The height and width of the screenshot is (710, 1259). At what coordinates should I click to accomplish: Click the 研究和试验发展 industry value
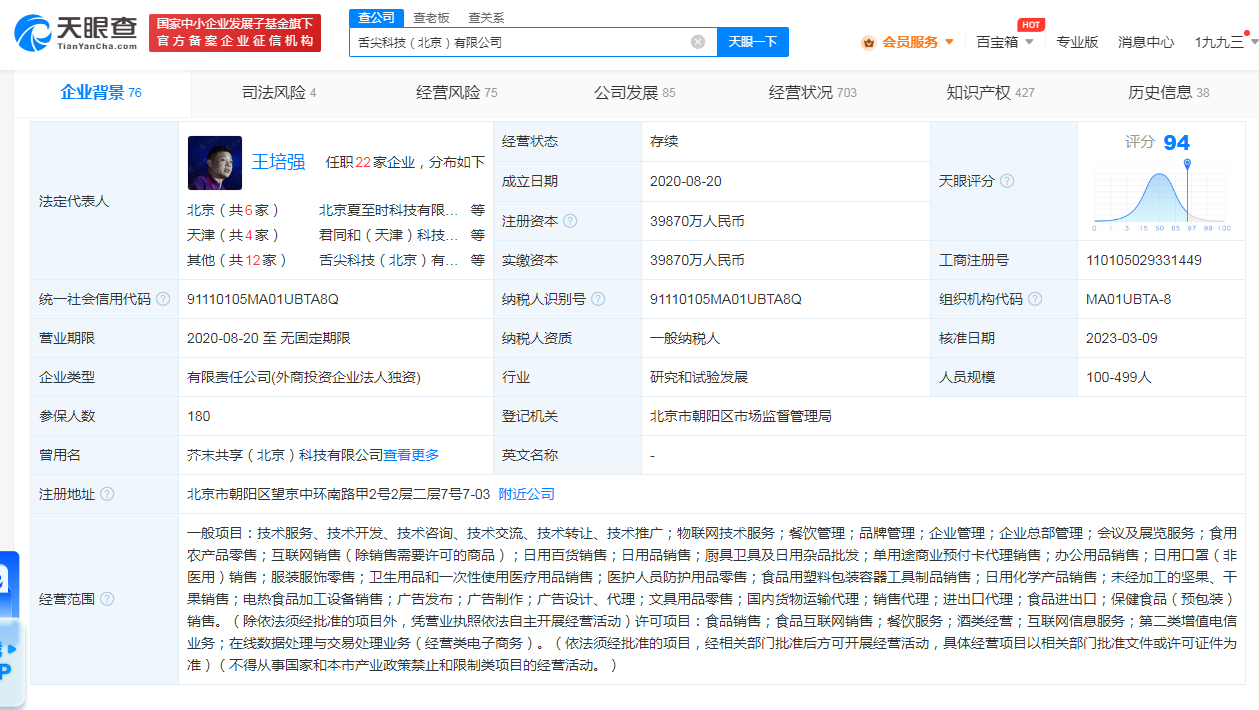coord(699,377)
